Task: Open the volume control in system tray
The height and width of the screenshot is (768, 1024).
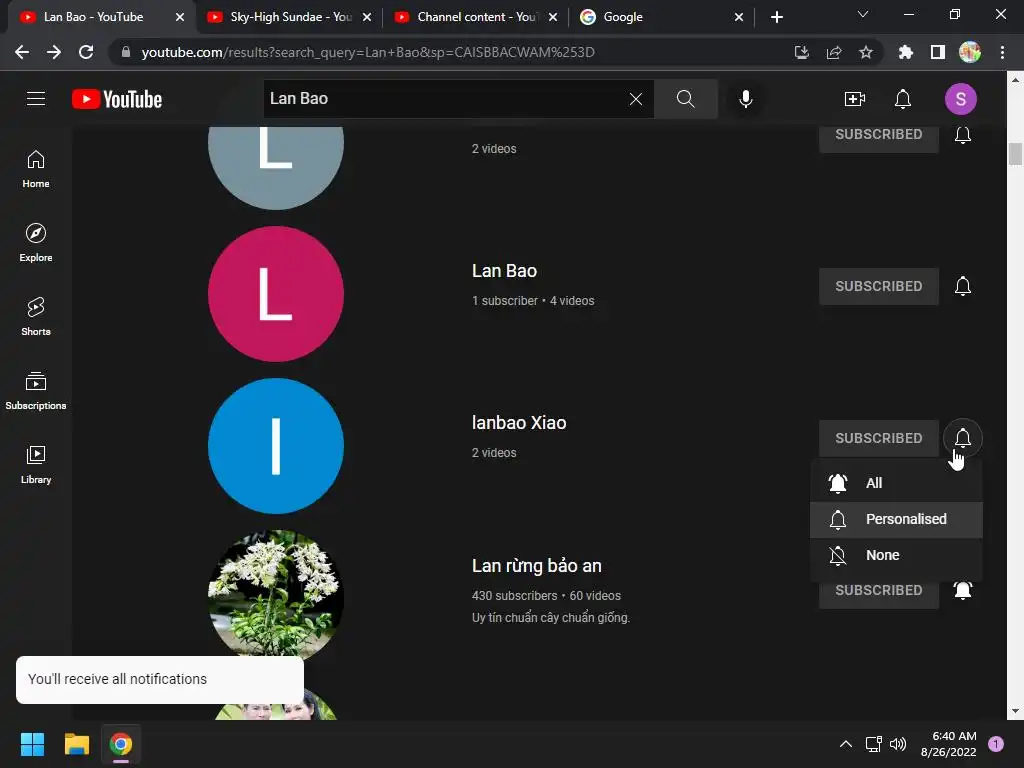Action: (898, 744)
